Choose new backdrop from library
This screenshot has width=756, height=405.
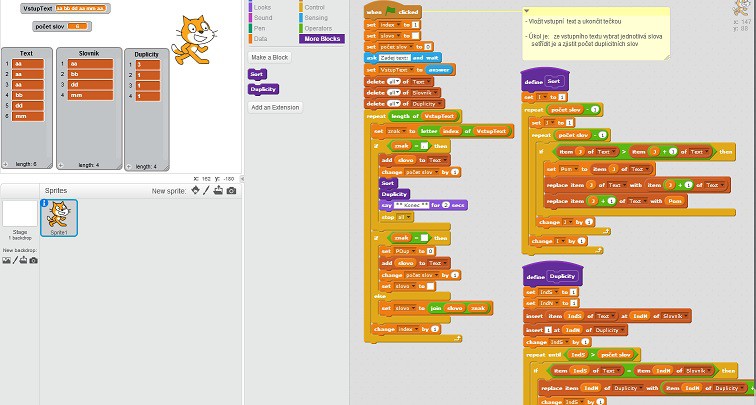click(6, 260)
